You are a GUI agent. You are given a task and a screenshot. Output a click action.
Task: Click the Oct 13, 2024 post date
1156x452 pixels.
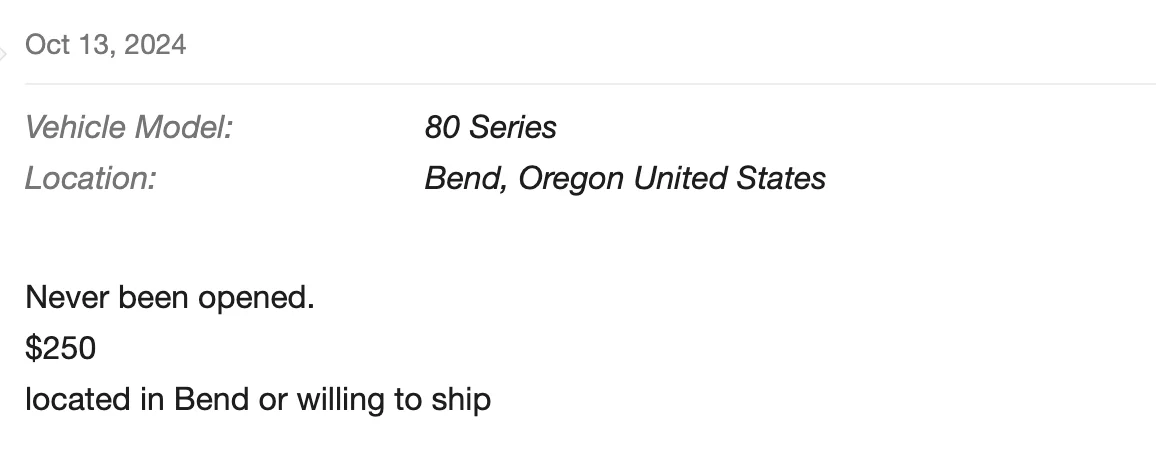[105, 45]
